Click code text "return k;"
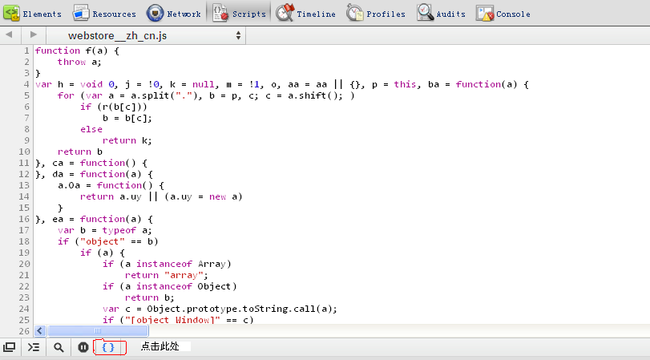Viewport: 650px width, 360px height. click(x=127, y=141)
